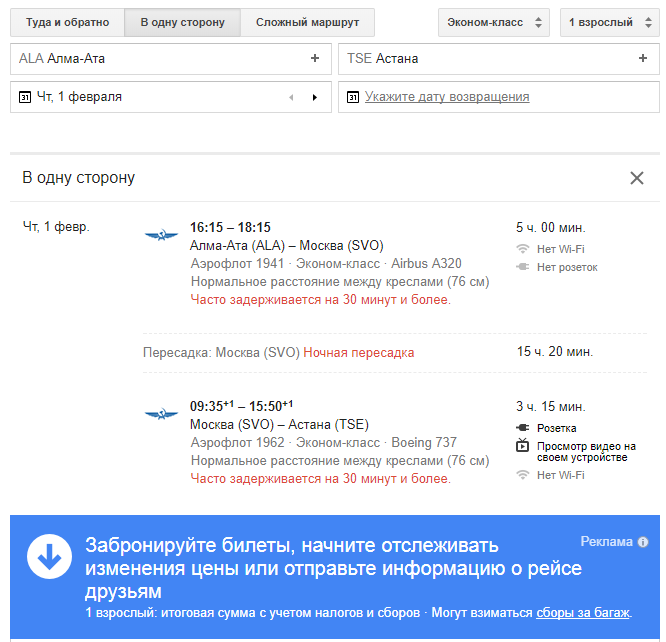This screenshot has height=642, width=666.
Task: Click calendar icon in return date field
Action: tap(352, 98)
